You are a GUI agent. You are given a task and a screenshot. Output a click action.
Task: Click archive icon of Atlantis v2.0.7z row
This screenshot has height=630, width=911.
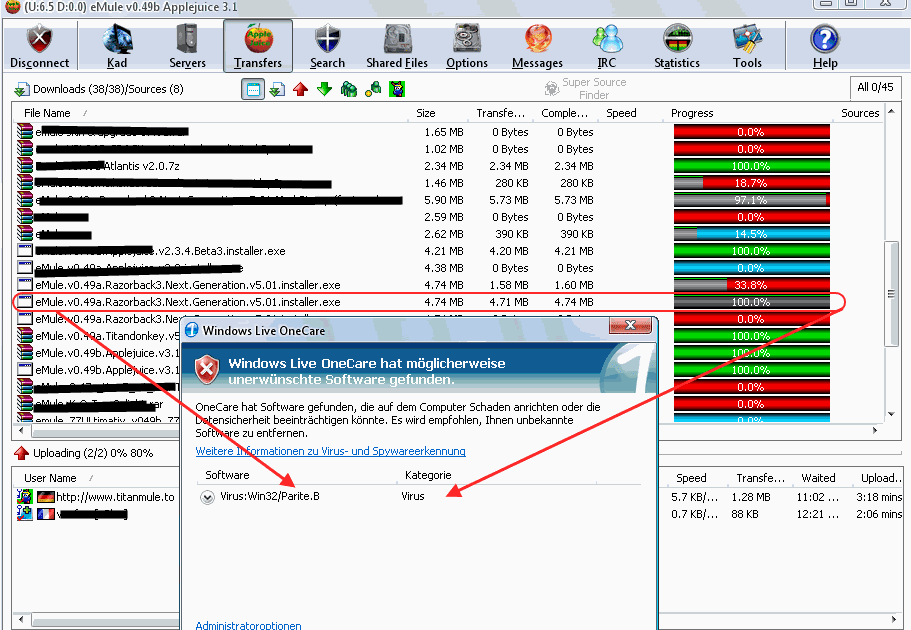24,166
